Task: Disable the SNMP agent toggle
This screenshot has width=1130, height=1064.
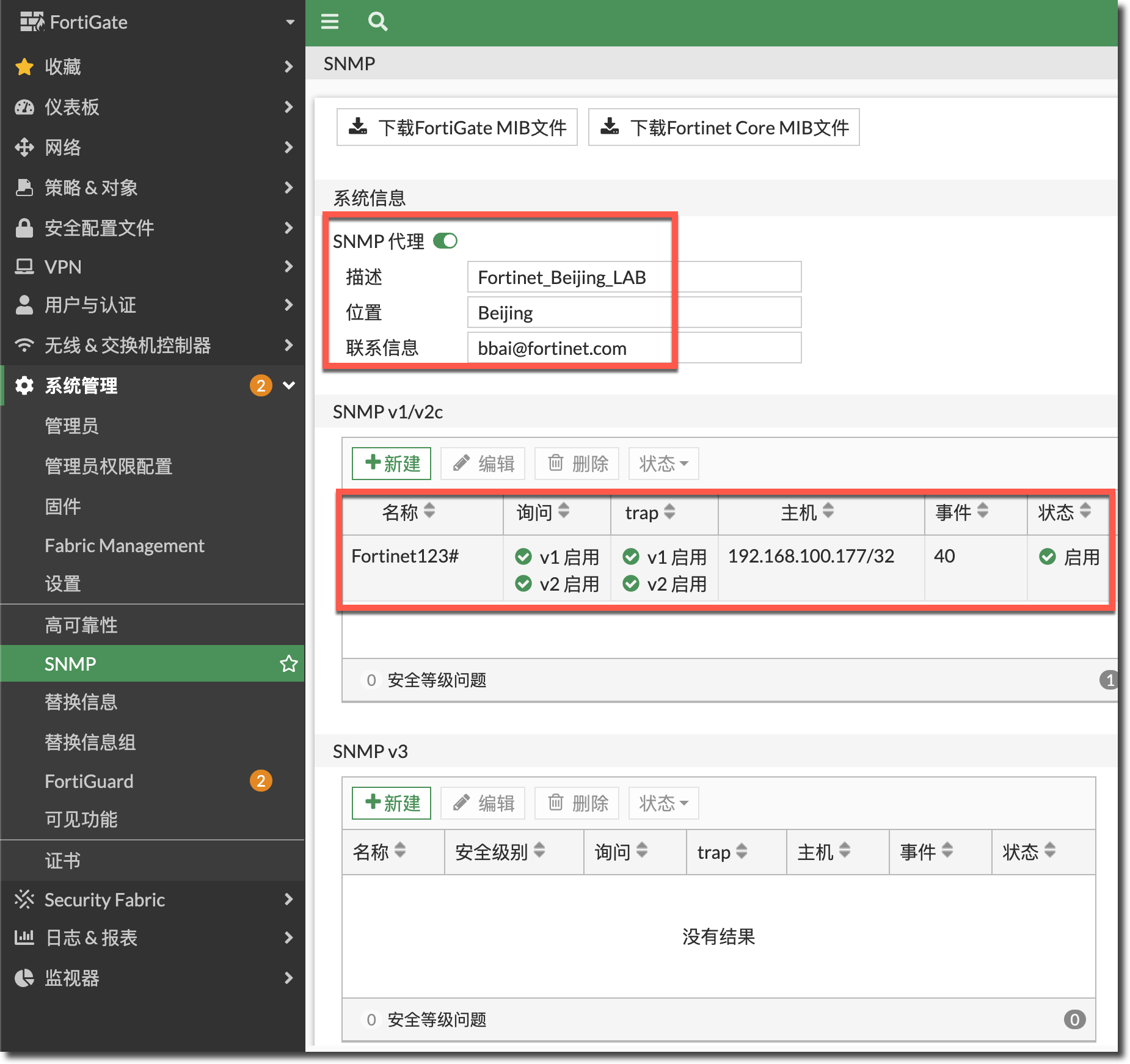Action: 445,241
